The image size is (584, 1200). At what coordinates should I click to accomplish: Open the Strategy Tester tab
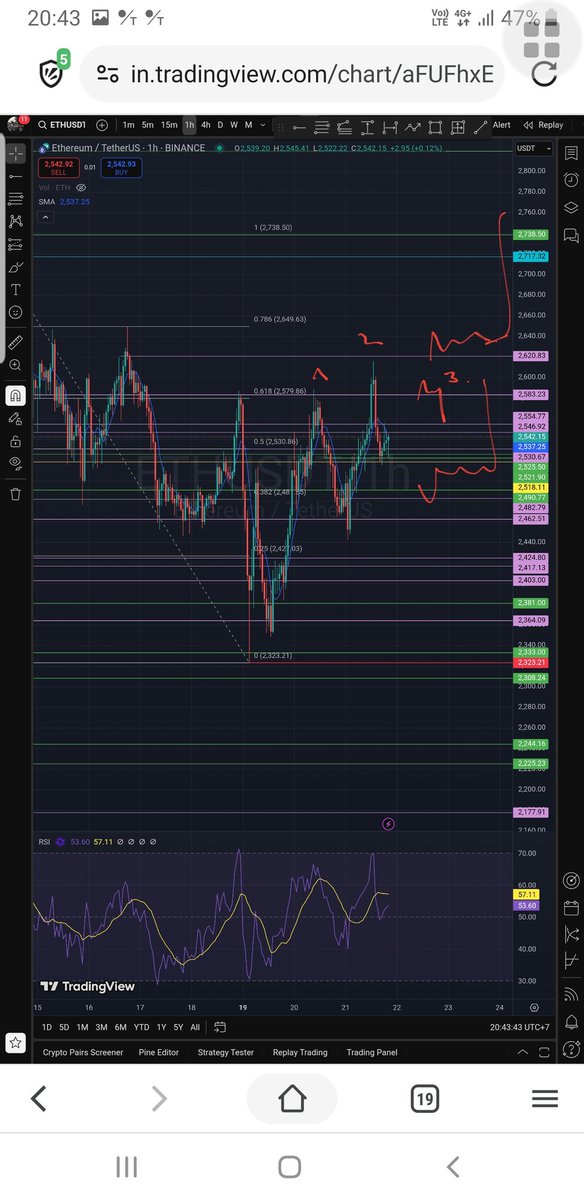coord(226,1052)
